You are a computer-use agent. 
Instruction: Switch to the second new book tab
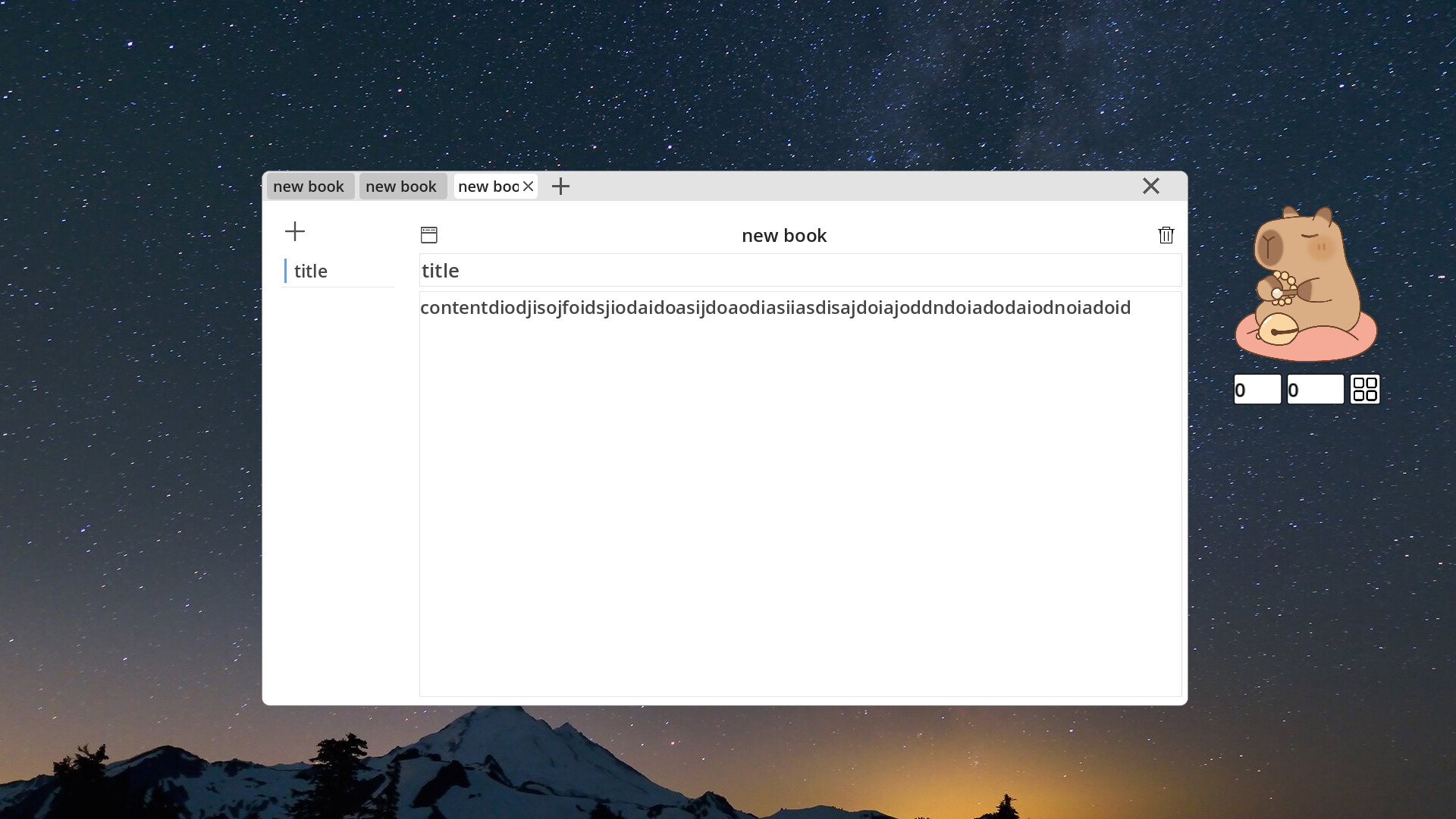[x=402, y=187]
